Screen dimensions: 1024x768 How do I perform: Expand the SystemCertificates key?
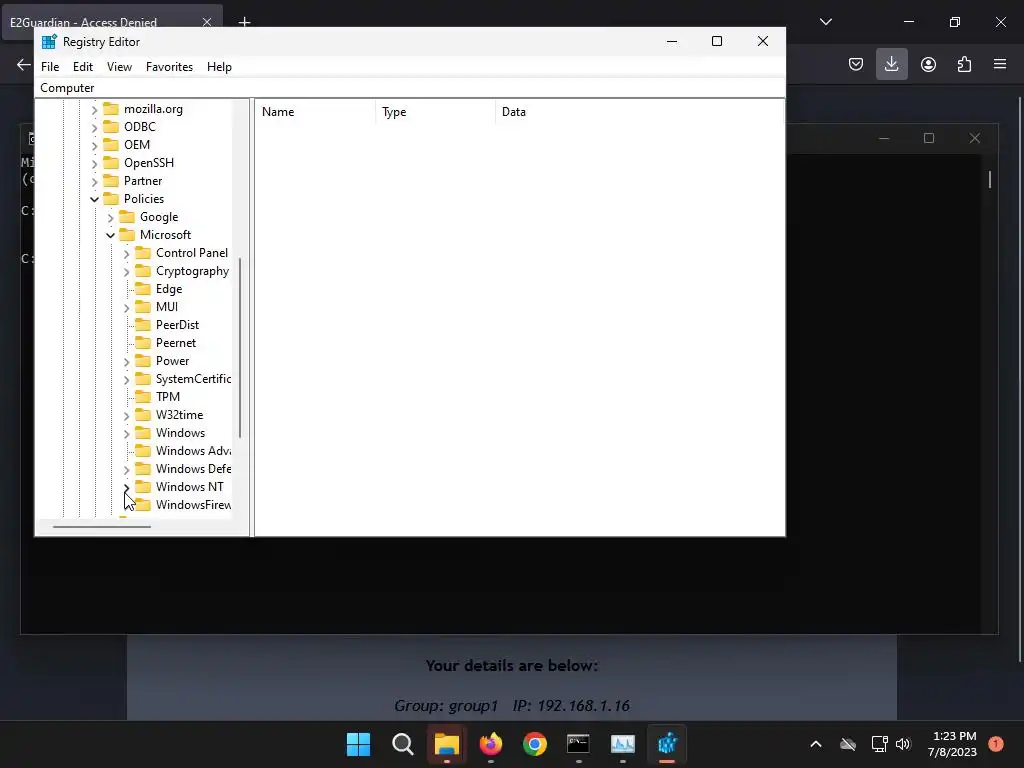127,379
